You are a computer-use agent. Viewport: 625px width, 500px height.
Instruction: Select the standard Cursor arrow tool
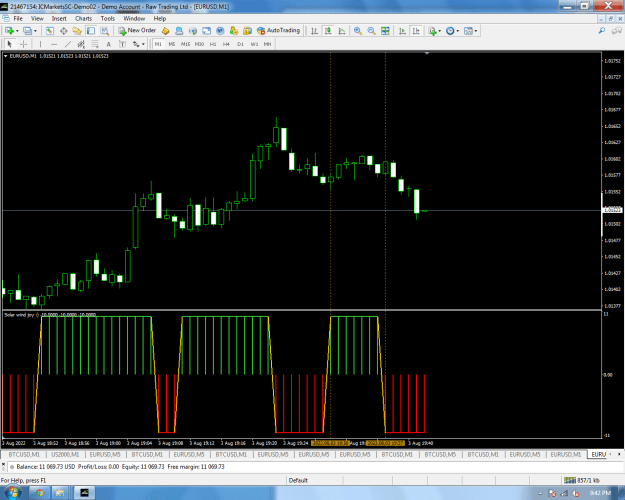click(x=10, y=44)
